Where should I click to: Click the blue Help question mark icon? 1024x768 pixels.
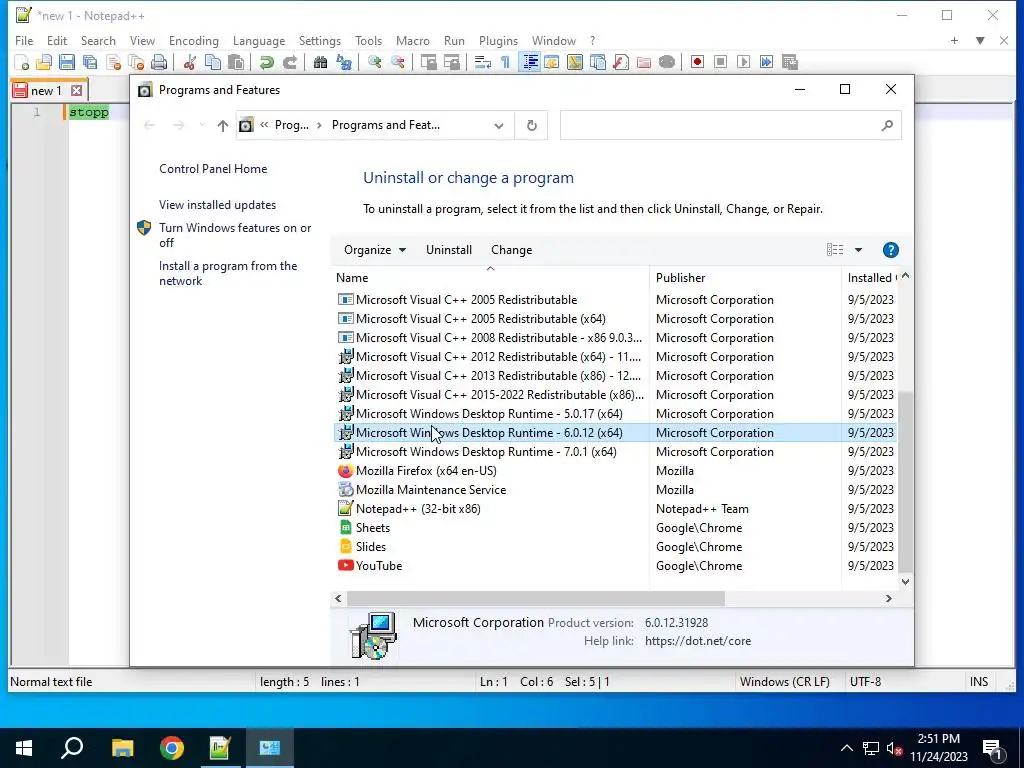pos(891,250)
